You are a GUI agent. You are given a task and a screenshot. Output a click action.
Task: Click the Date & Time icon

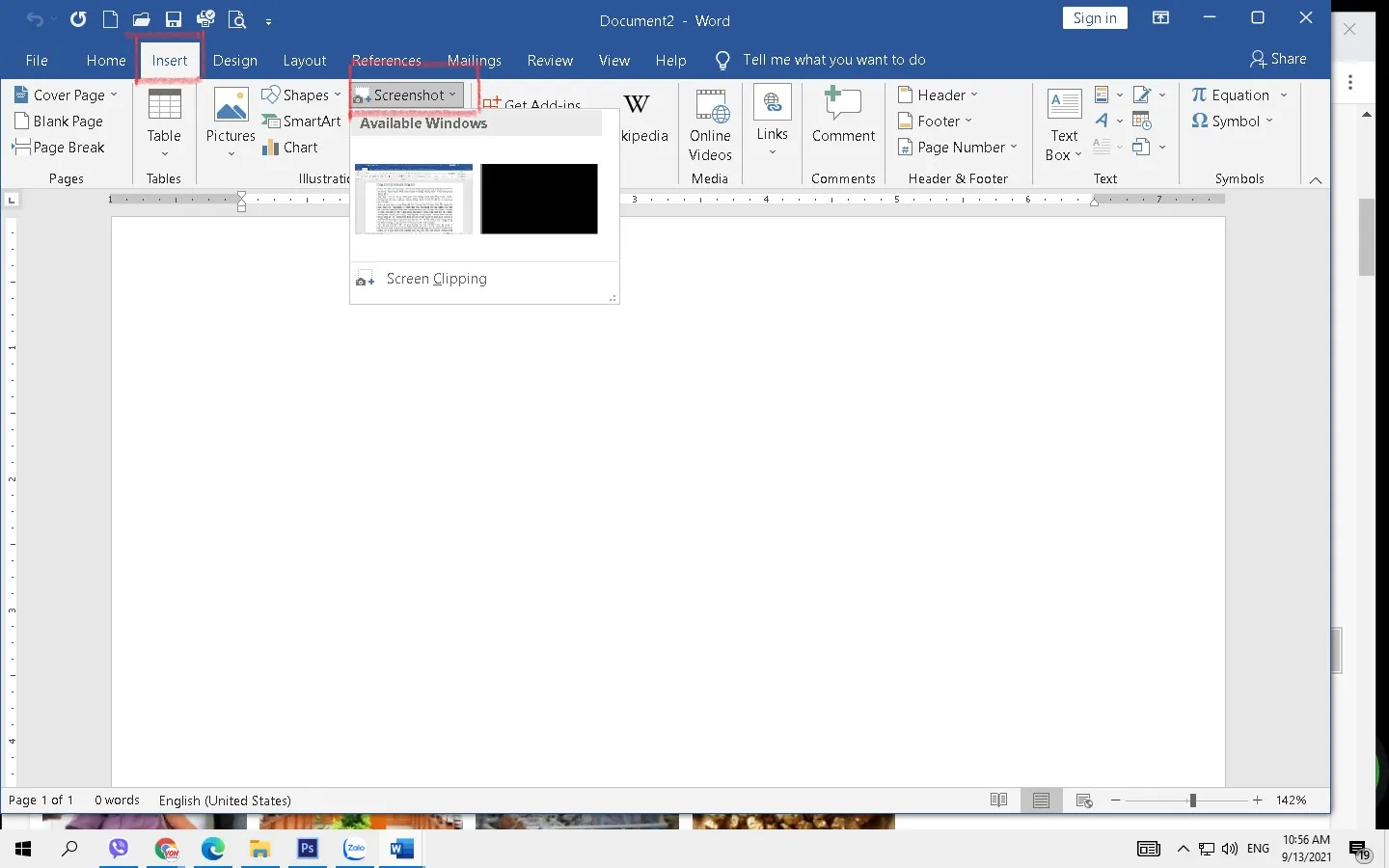click(x=1143, y=121)
